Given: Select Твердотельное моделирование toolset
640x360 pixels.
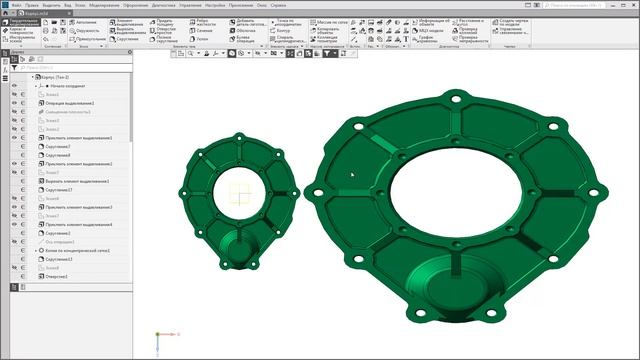Looking at the screenshot, I should click(21, 22).
